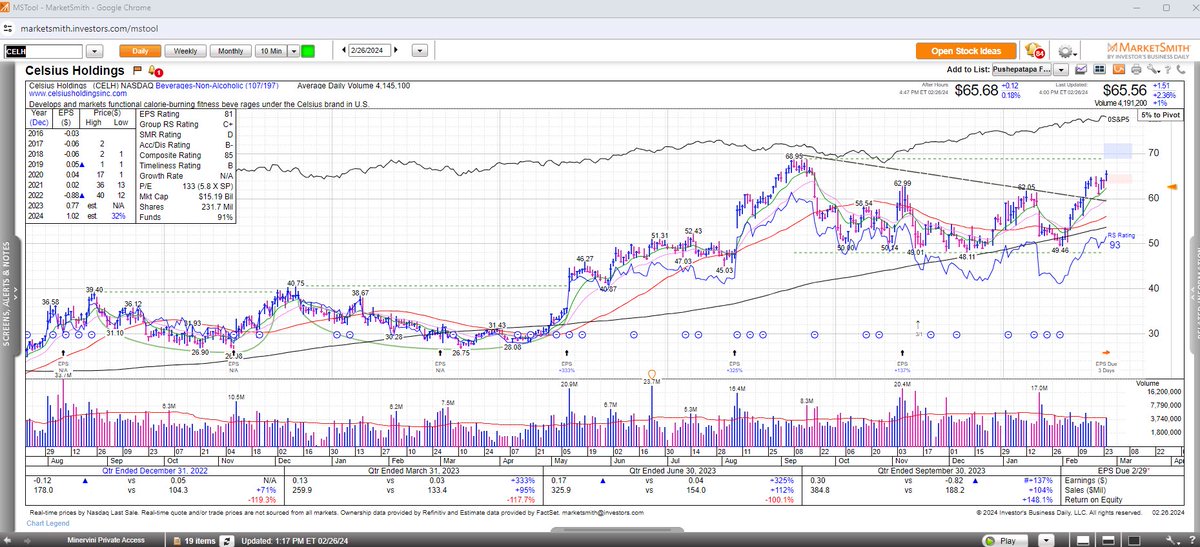This screenshot has width=1200, height=547.
Task: Click the CELH symbol input field
Action: pyautogui.click(x=45, y=50)
